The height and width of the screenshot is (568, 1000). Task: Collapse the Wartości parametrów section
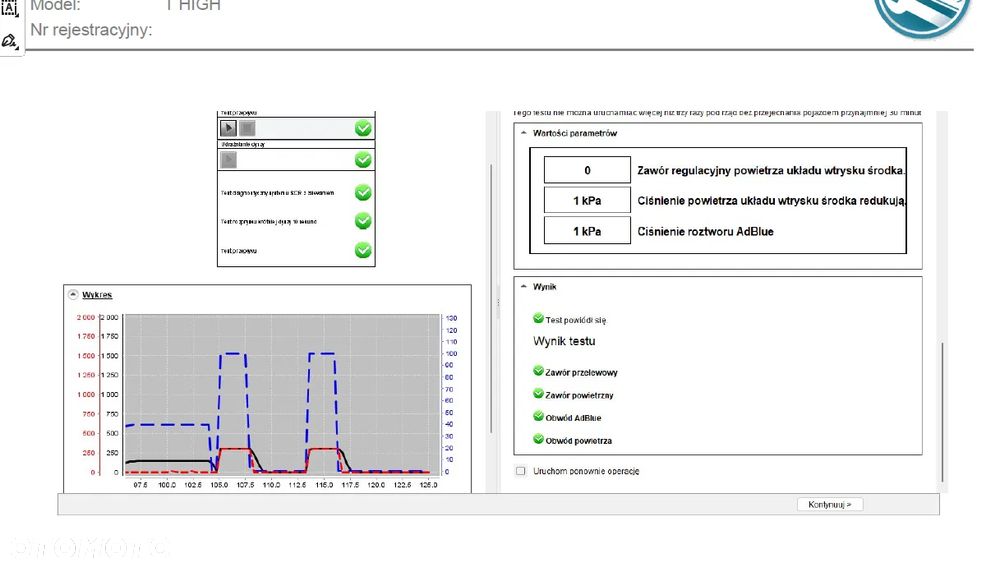click(524, 133)
